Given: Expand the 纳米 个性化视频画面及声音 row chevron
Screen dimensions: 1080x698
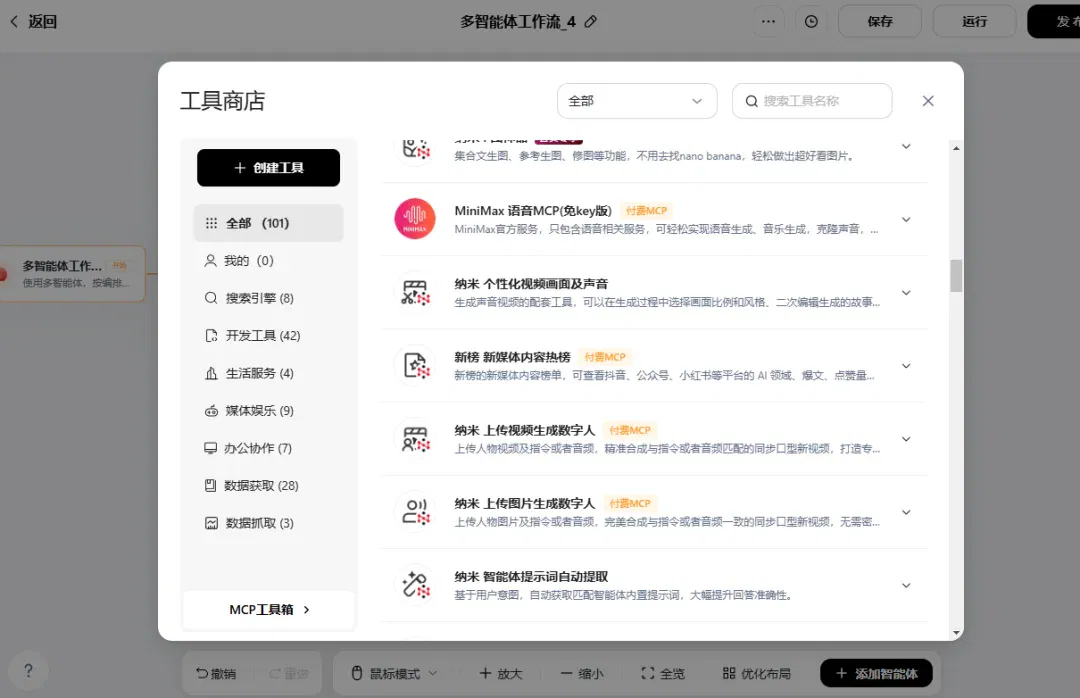Looking at the screenshot, I should point(906,292).
